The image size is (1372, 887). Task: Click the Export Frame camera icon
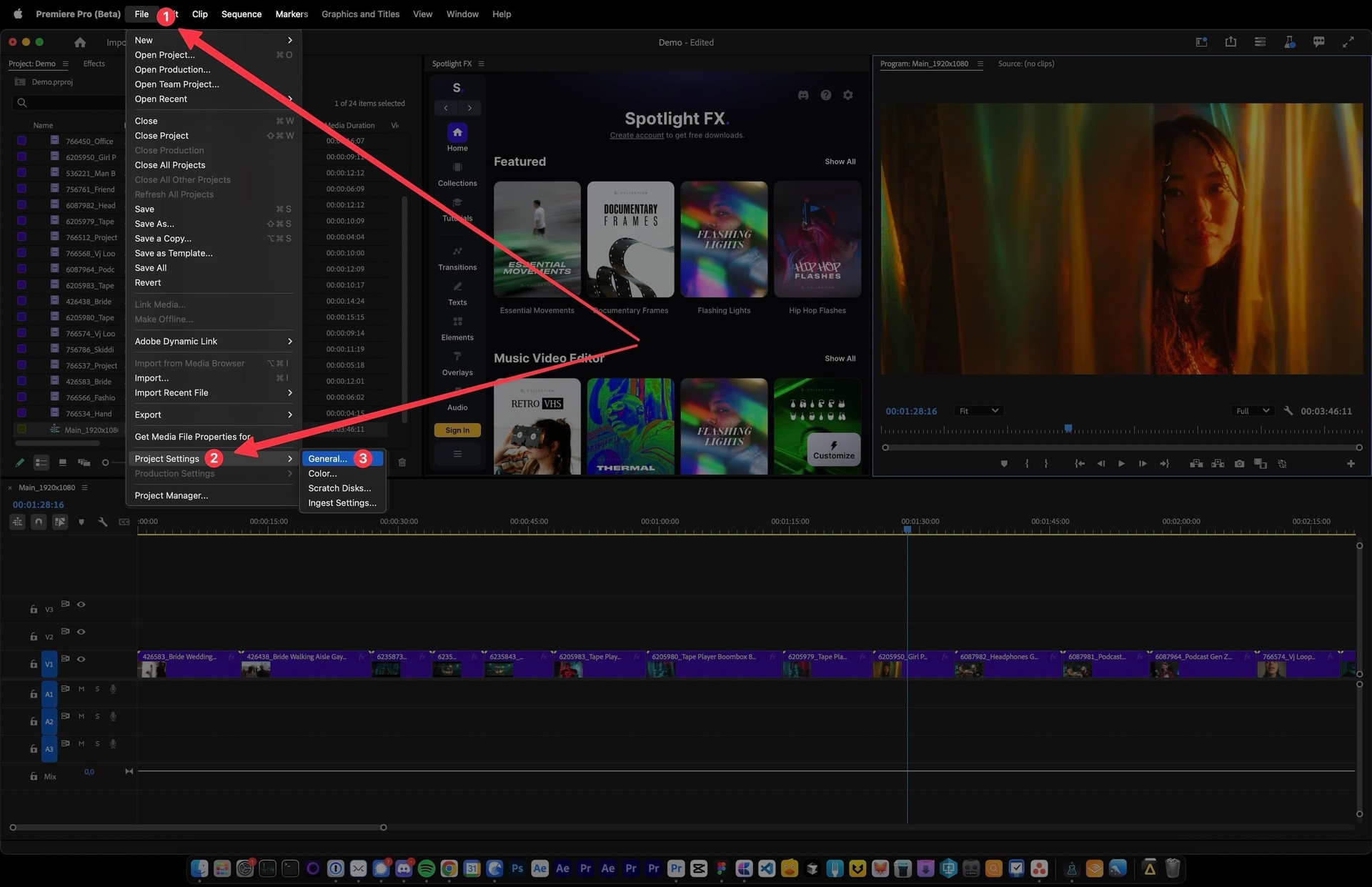coord(1239,464)
